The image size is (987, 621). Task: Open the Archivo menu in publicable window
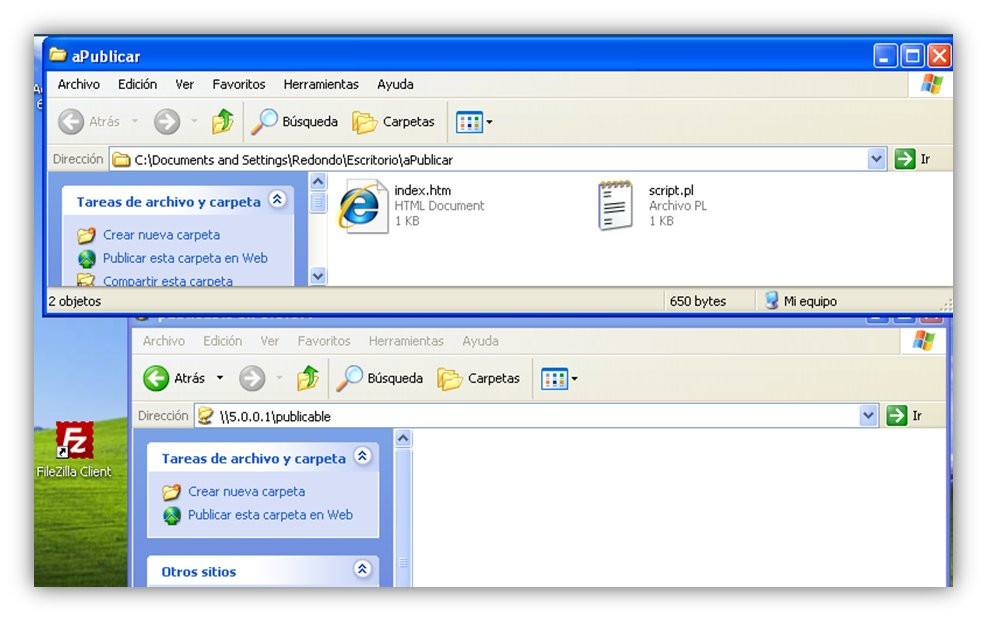point(164,341)
